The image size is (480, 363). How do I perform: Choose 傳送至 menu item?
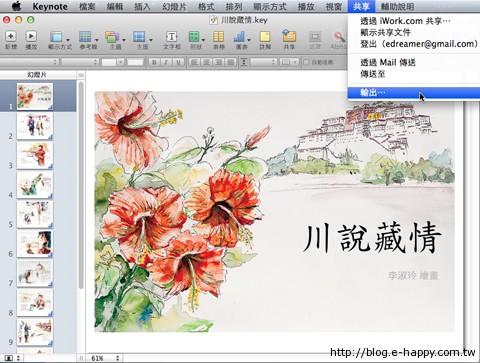[414, 74]
